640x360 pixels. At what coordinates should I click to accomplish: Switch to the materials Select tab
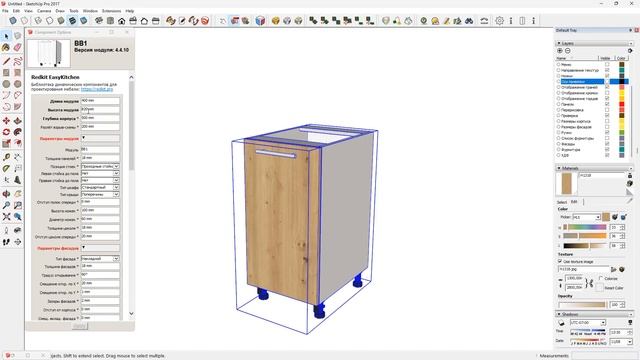562,202
